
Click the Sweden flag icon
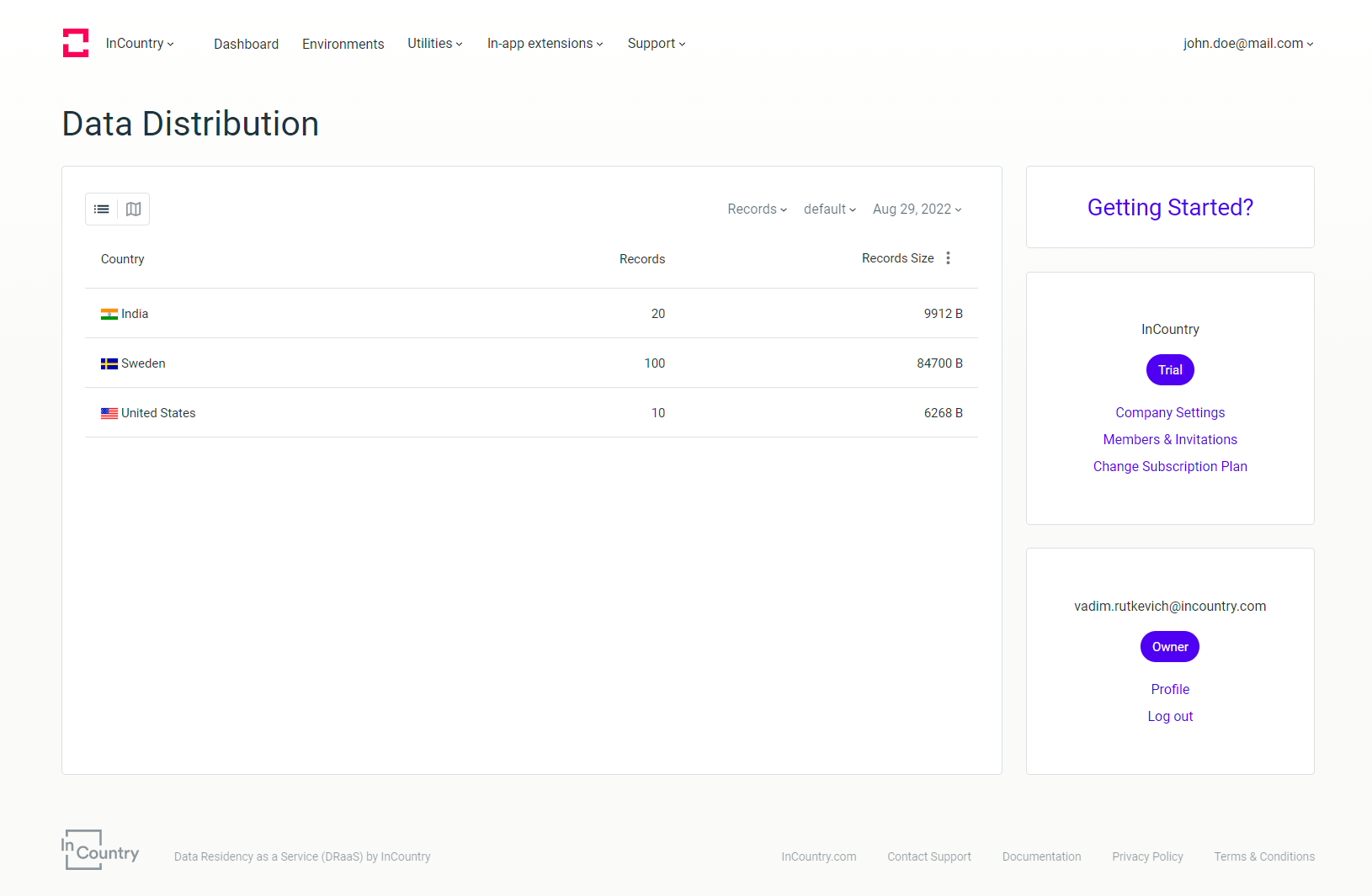coord(109,364)
